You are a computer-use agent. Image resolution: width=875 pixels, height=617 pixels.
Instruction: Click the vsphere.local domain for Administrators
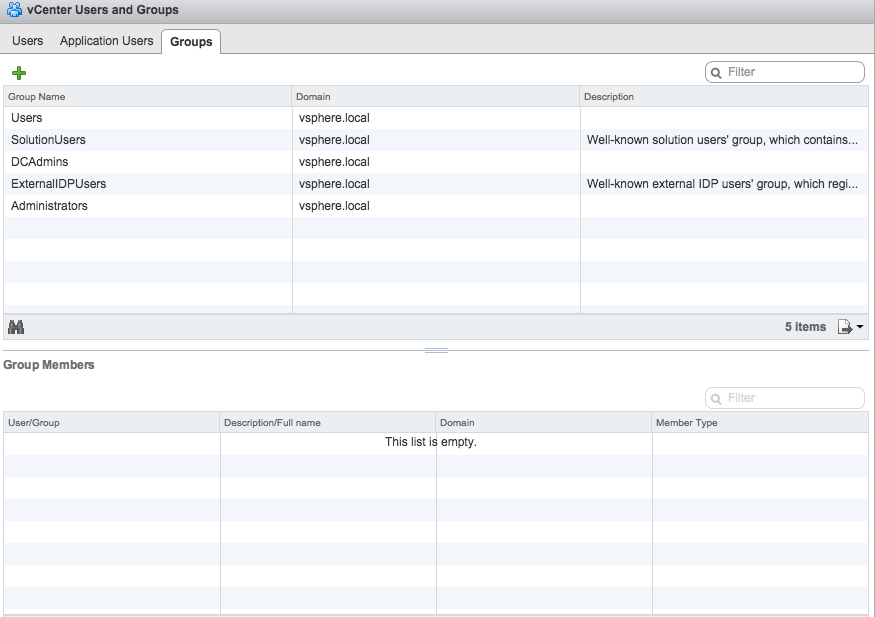[334, 206]
